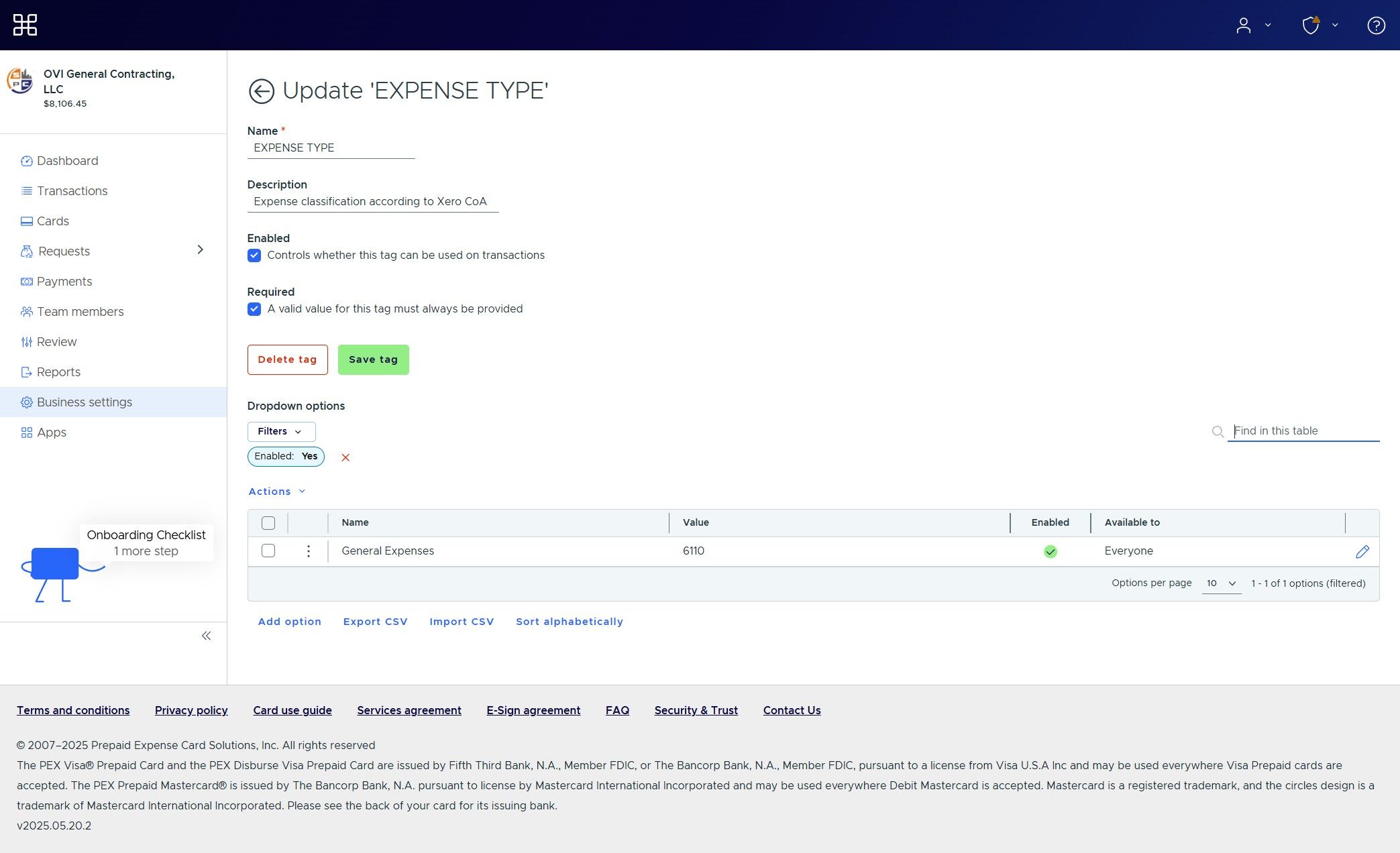Open the shield security icon menu
This screenshot has width=1400, height=853.
[x=1312, y=25]
